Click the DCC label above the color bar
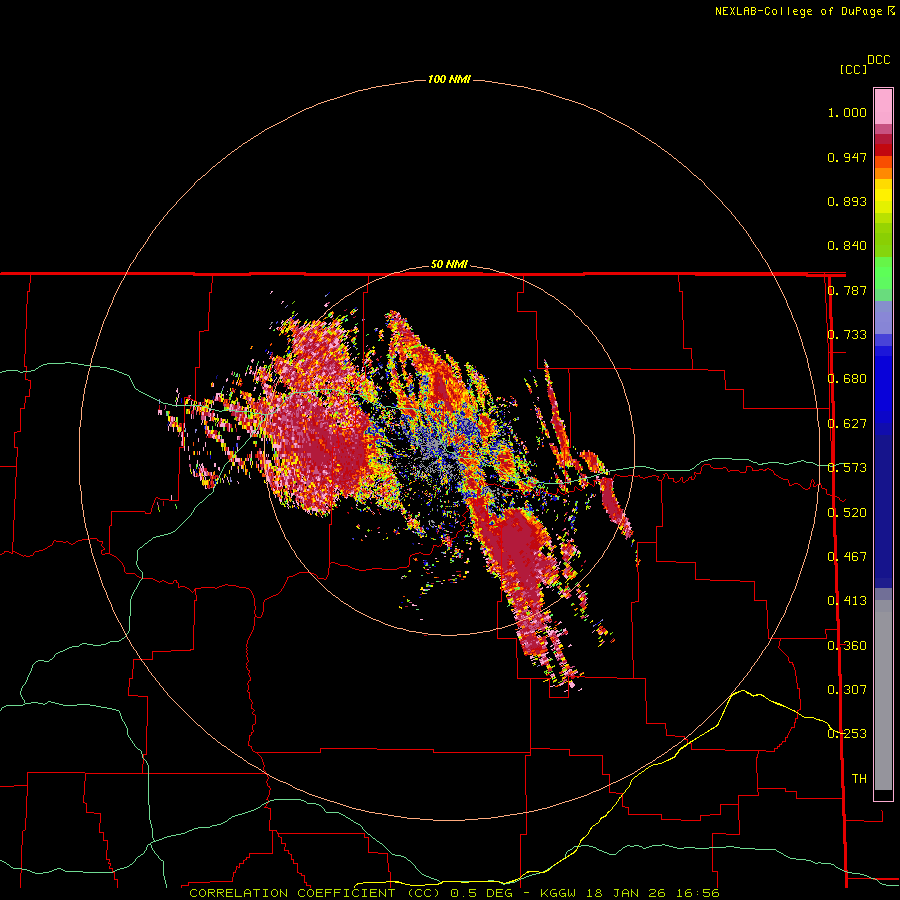 (878, 60)
